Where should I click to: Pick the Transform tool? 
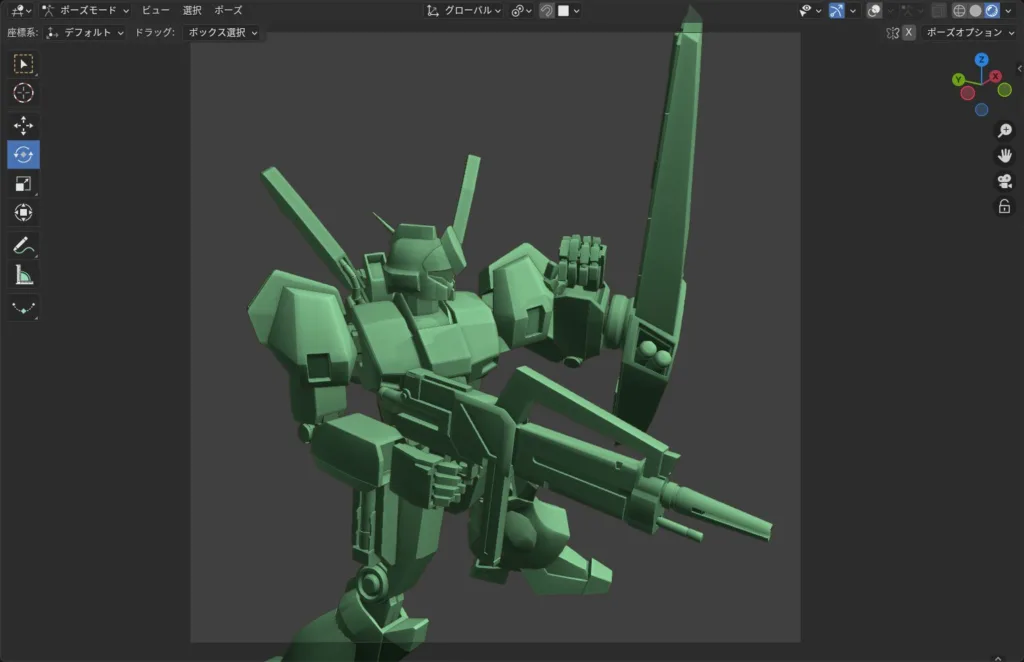coord(23,212)
